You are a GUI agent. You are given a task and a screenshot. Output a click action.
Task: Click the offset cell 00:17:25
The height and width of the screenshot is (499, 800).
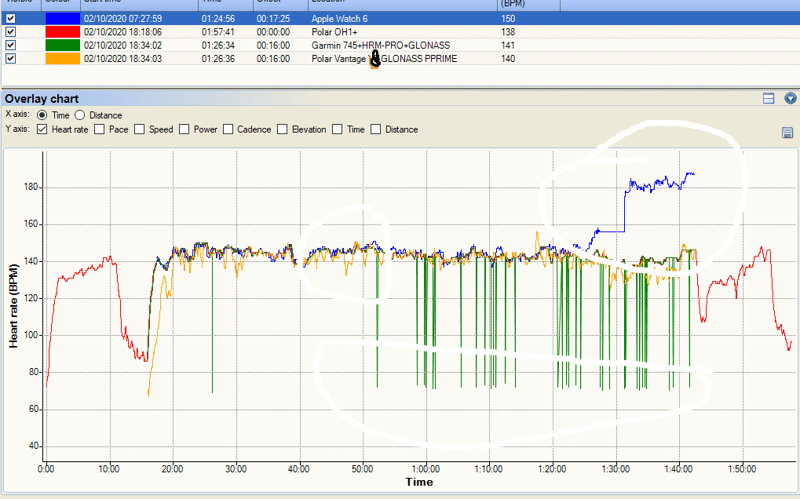[x=273, y=18]
